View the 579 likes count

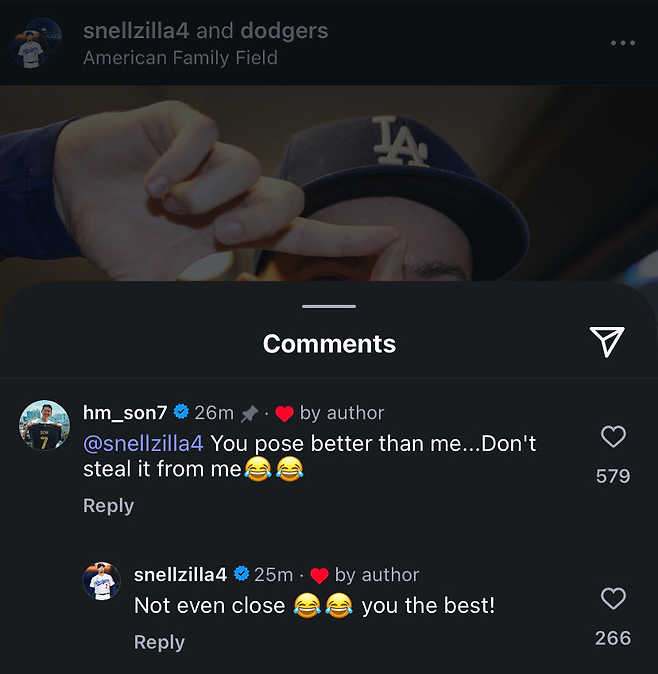pos(613,476)
